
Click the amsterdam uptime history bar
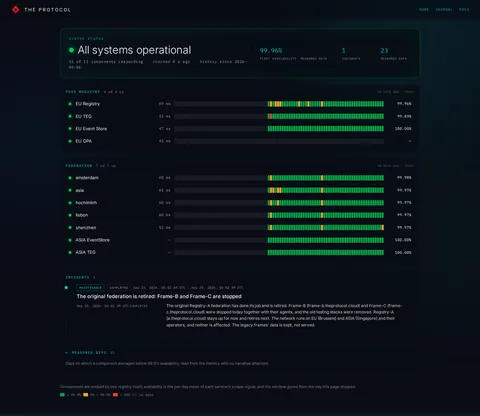point(279,178)
